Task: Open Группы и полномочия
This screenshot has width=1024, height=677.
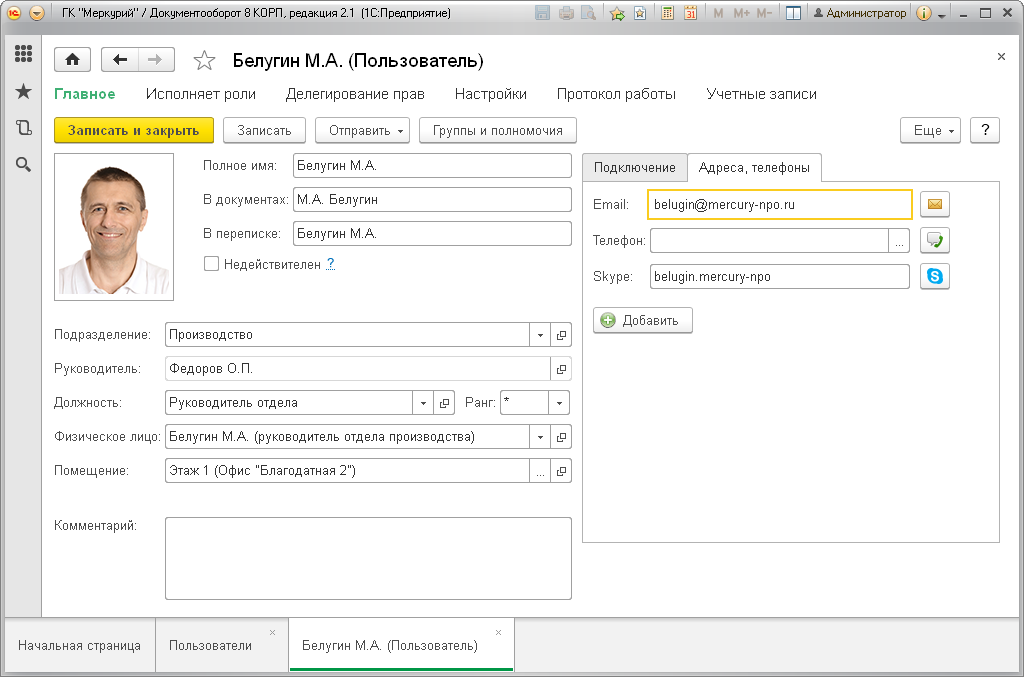Action: coord(498,131)
